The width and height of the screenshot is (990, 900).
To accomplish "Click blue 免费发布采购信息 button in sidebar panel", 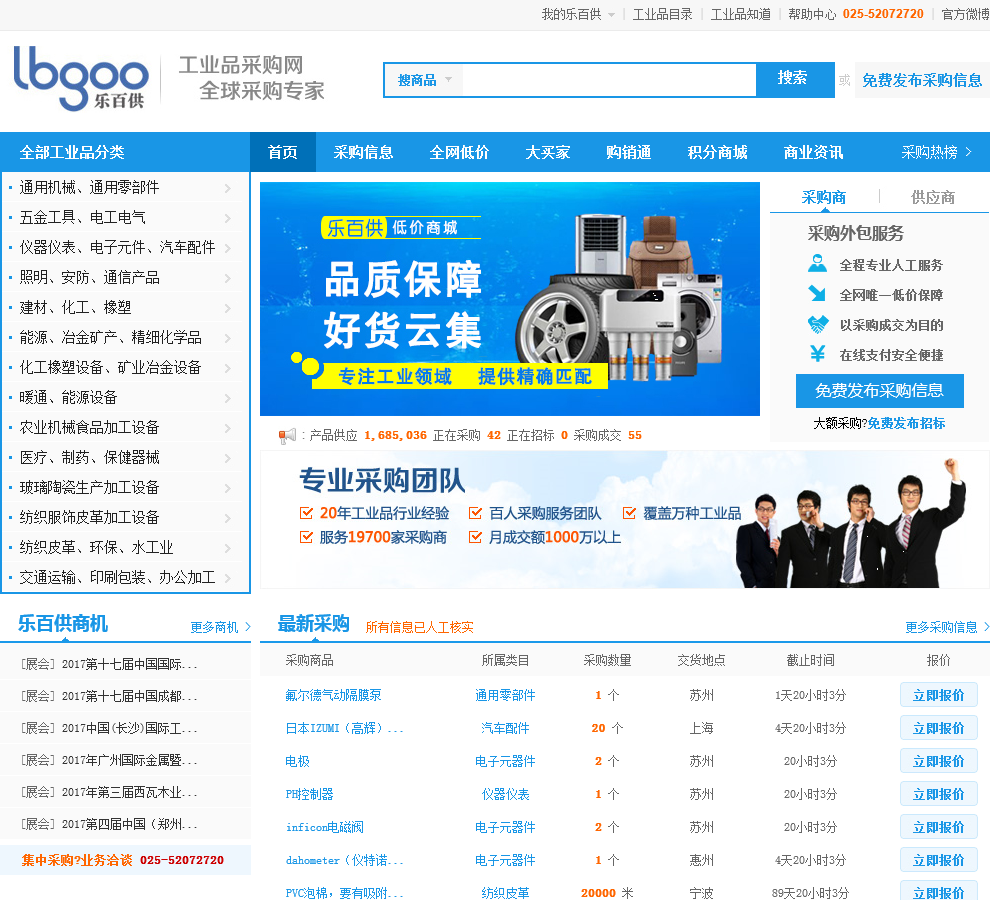I will point(880,391).
